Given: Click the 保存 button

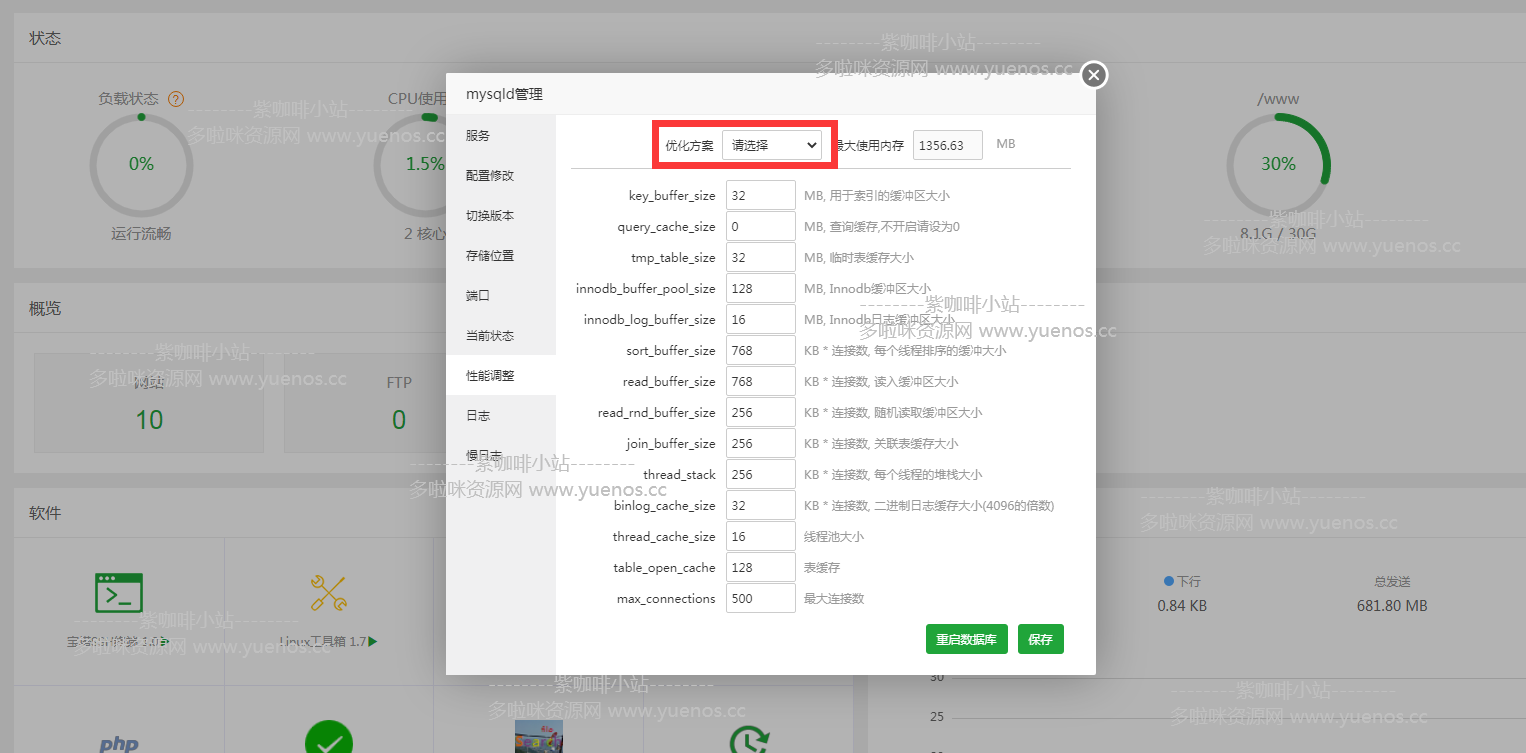Looking at the screenshot, I should point(1040,639).
